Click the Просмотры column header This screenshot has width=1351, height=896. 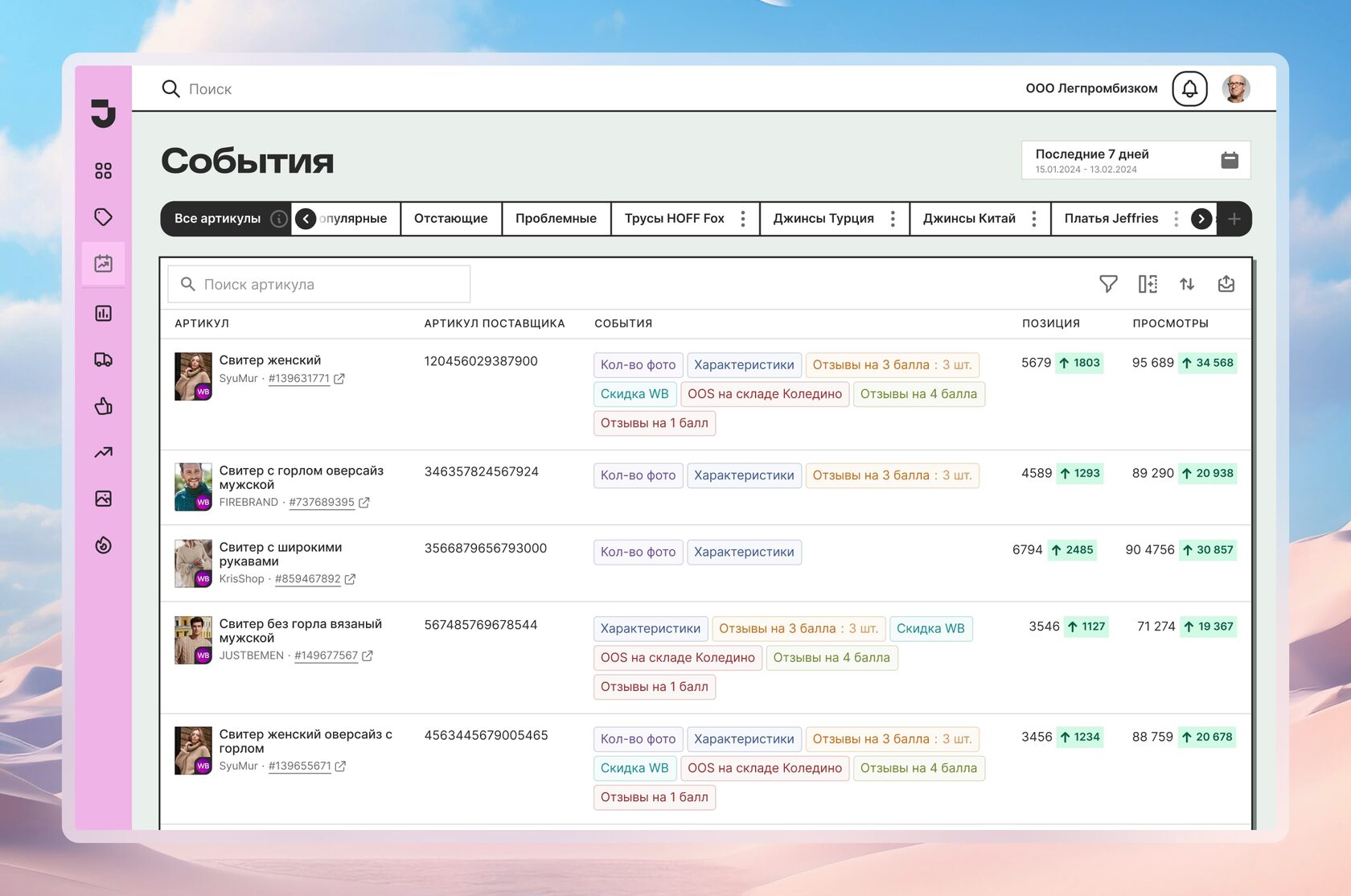[x=1170, y=323]
